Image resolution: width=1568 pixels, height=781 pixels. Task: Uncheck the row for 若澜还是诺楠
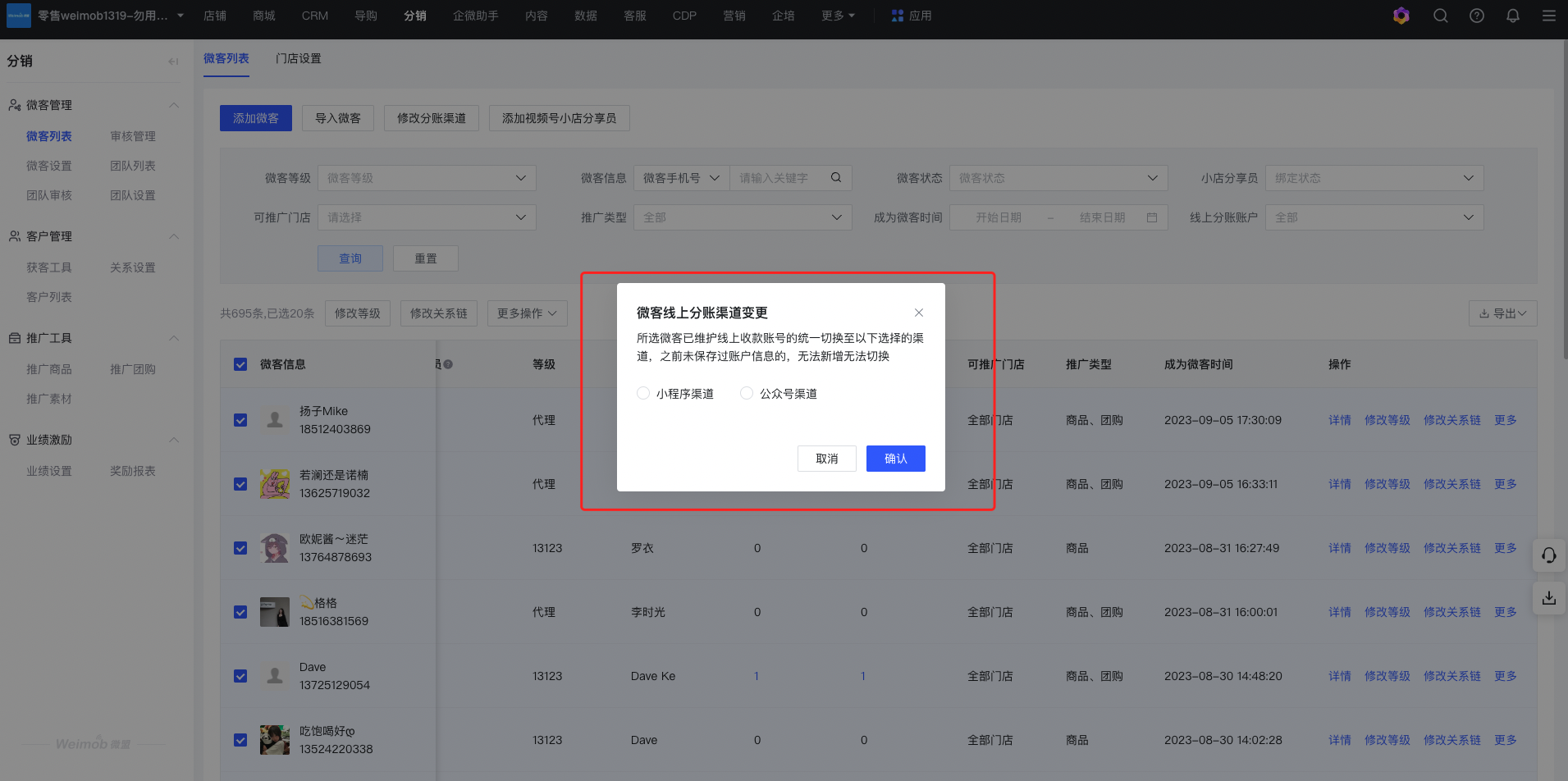[240, 484]
